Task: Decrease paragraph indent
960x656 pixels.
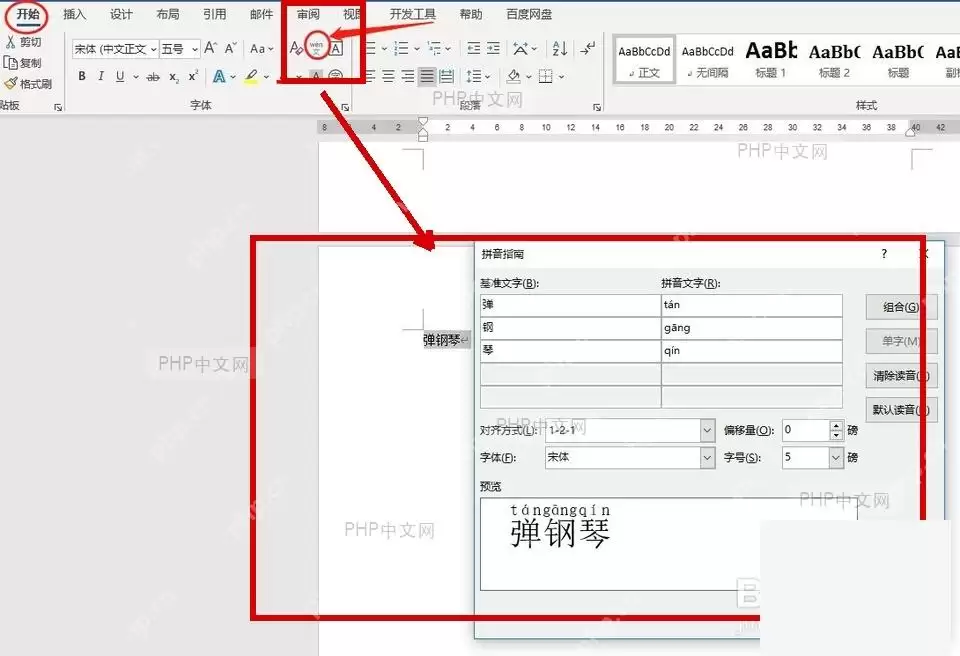Action: click(x=473, y=48)
